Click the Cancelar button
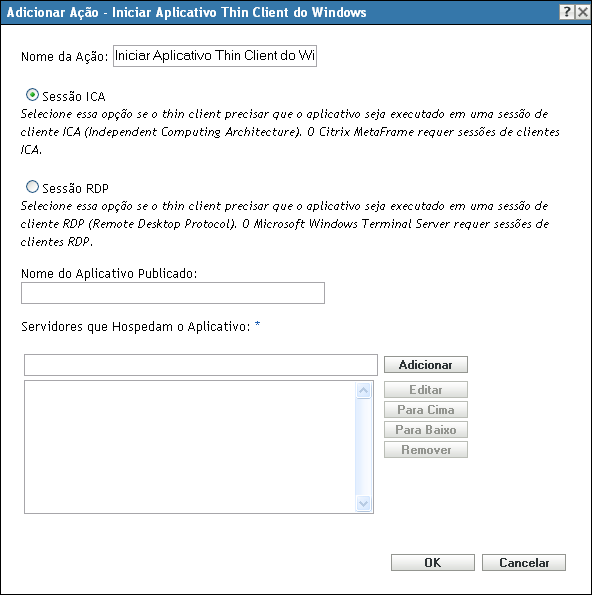Screen dimensions: 592x595 click(x=524, y=562)
